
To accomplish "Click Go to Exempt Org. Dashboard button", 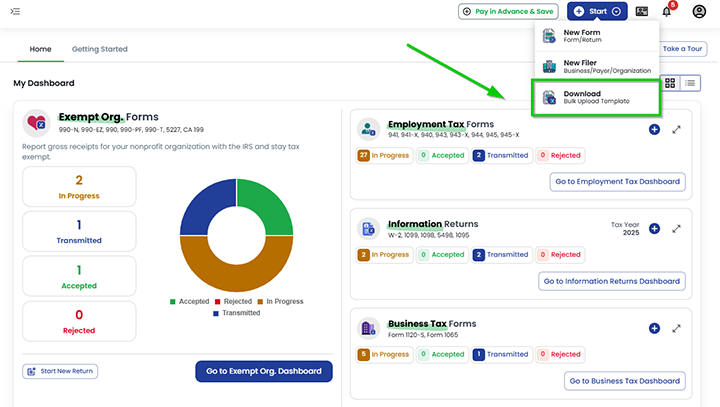I will point(263,371).
